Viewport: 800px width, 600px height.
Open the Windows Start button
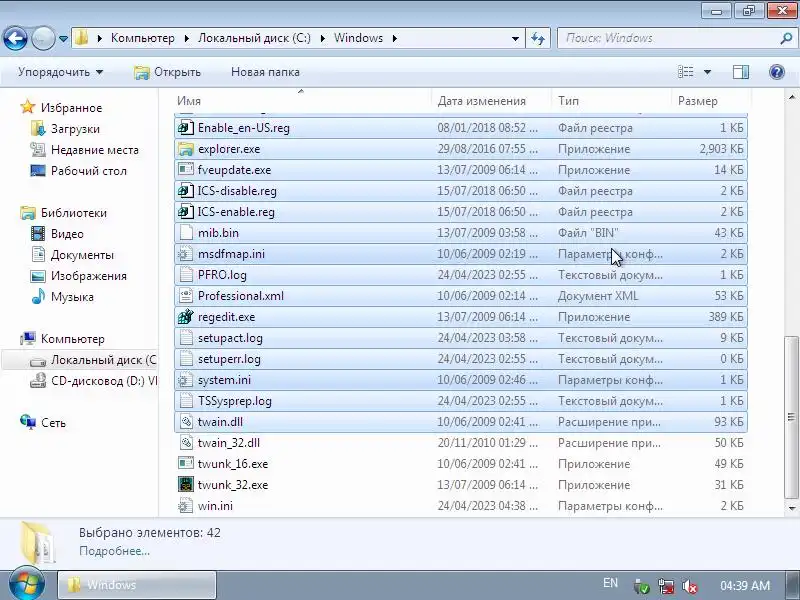(27, 585)
